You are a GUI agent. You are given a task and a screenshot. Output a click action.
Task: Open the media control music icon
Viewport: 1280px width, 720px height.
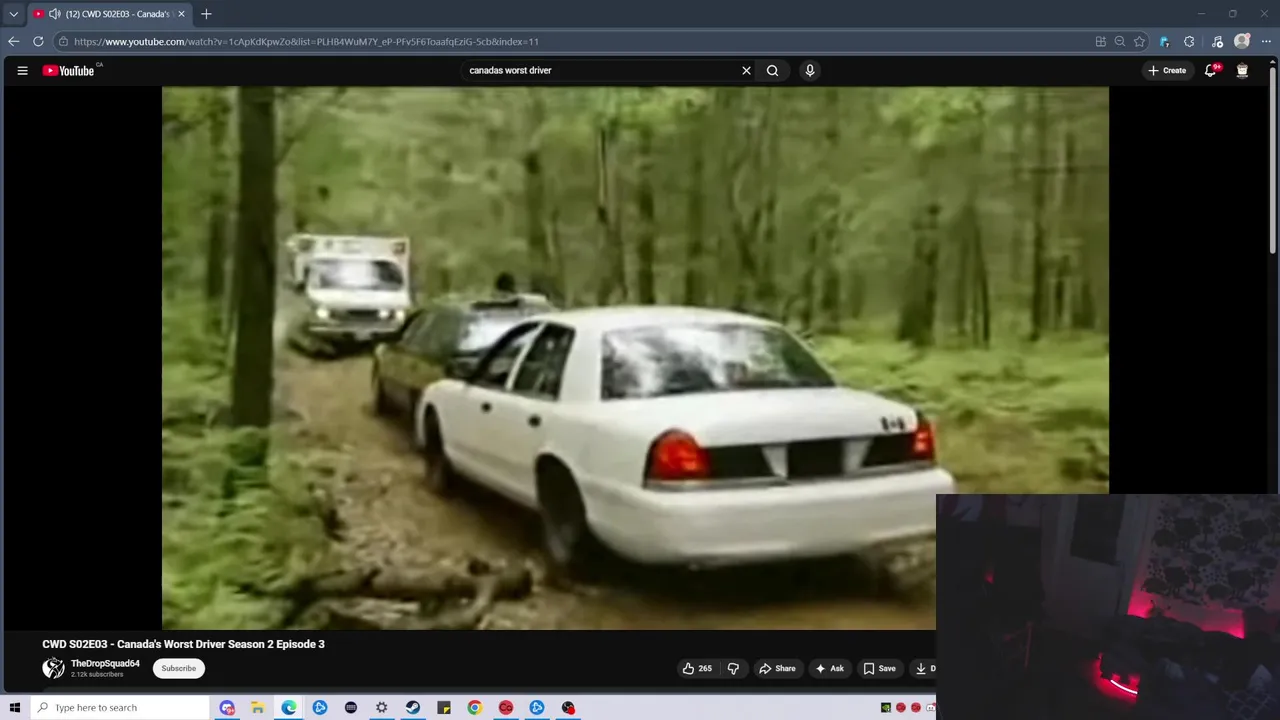click(1217, 42)
